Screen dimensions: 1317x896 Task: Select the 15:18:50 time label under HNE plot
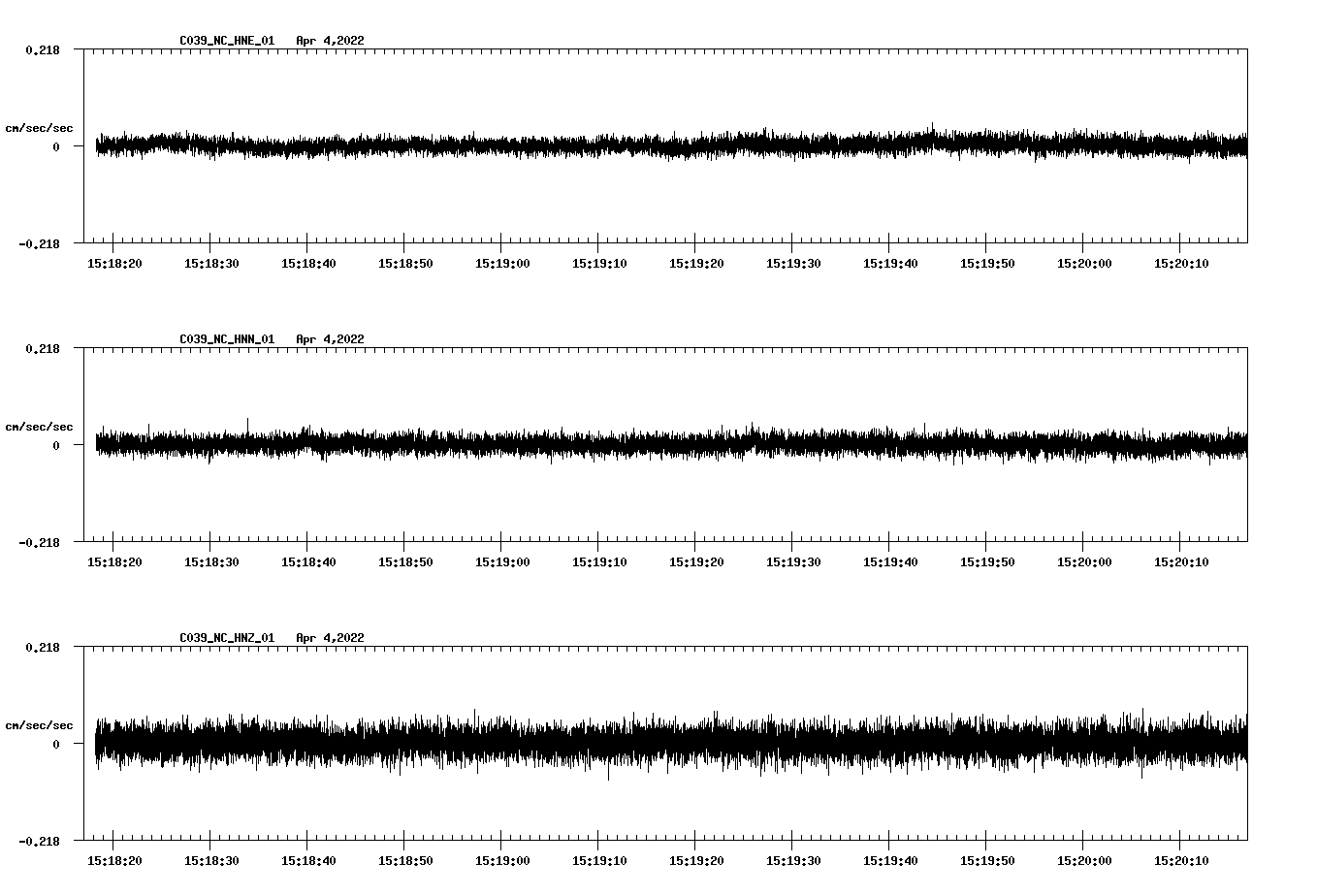click(405, 264)
